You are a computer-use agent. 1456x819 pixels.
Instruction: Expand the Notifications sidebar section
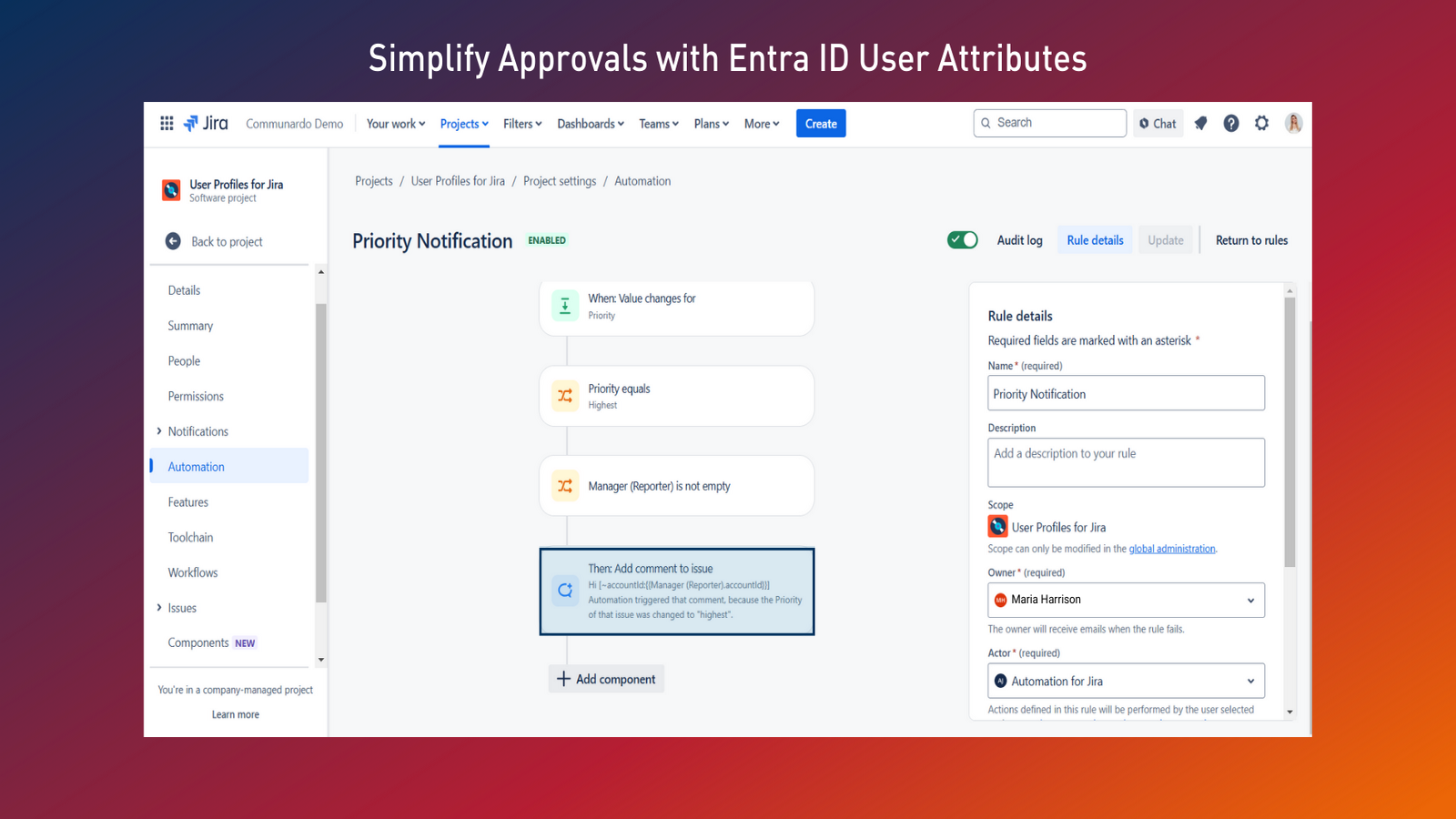[x=159, y=431]
